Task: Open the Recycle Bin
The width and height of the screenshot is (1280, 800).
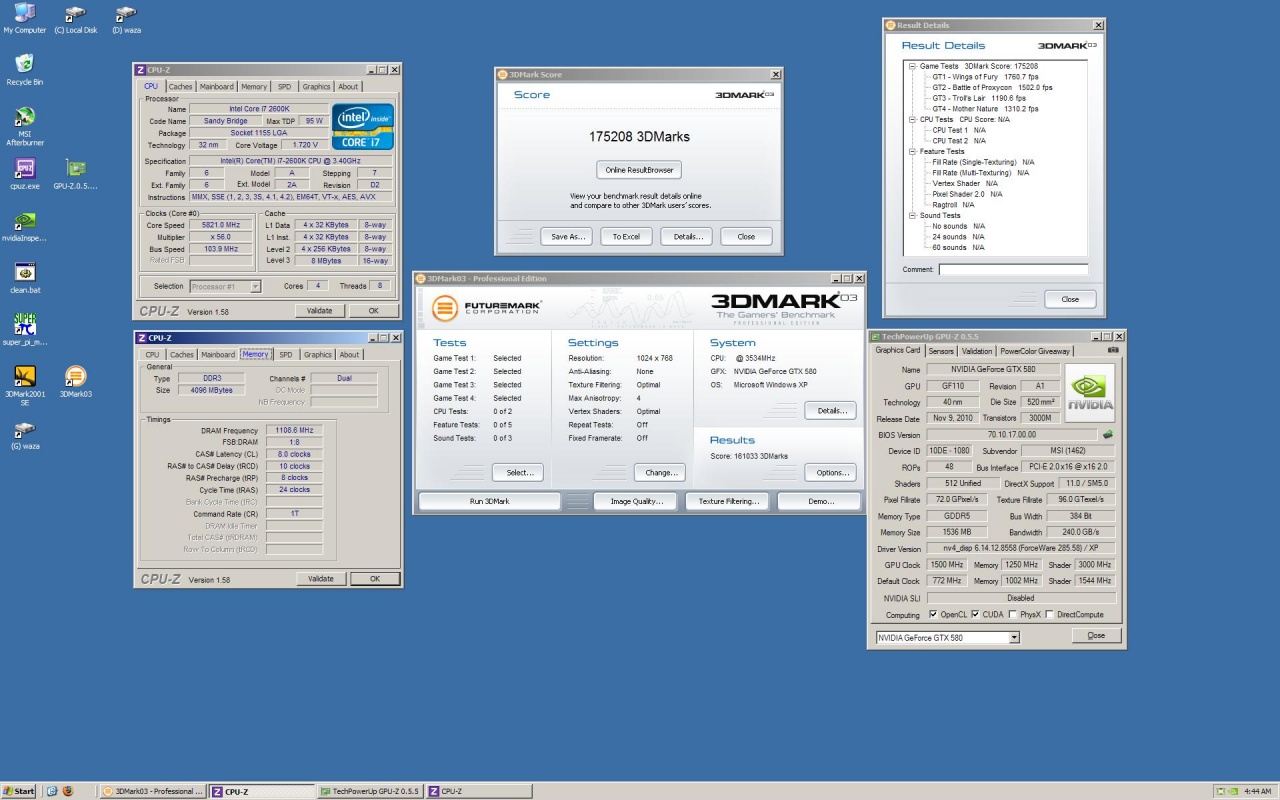Action: pos(25,65)
